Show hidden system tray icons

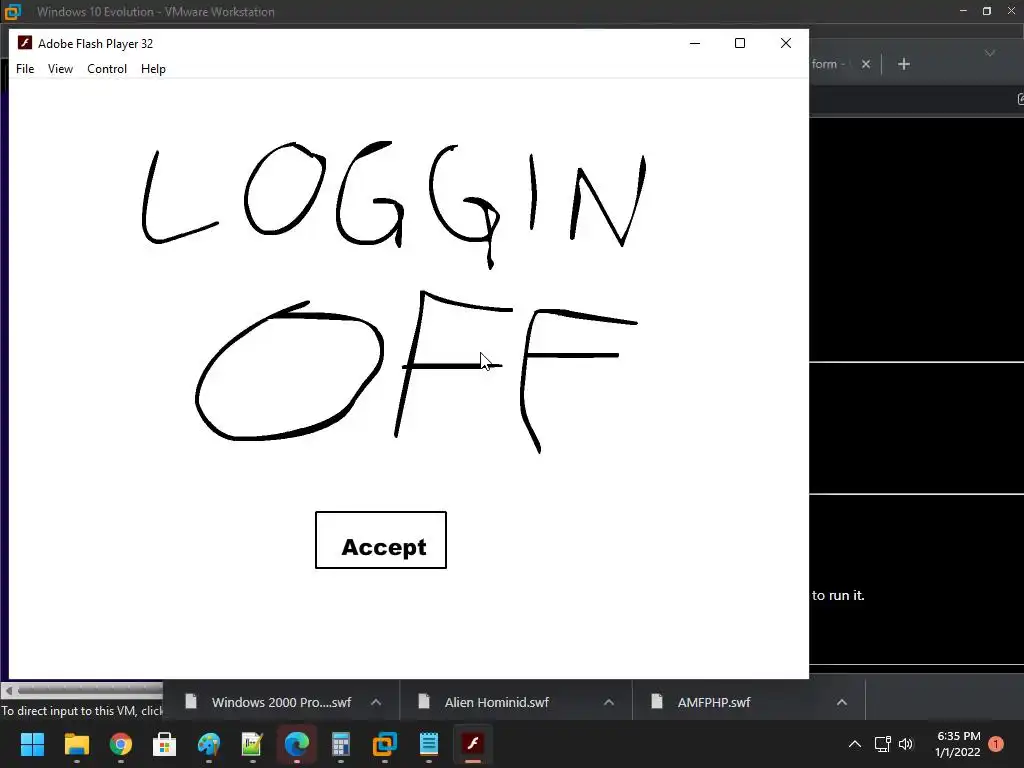click(854, 744)
